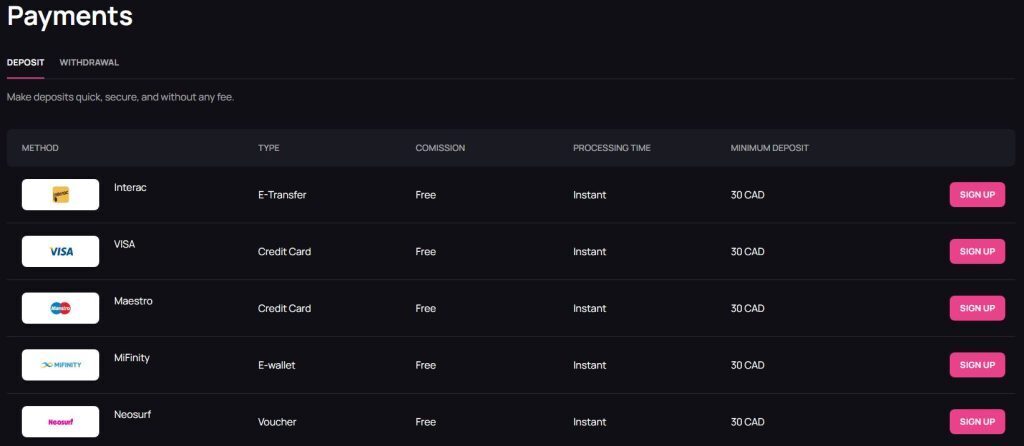Click Sign Up in the Neosurf row

977,422
